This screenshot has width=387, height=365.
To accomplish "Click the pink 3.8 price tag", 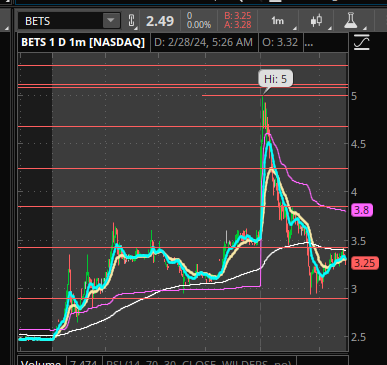I will point(362,210).
